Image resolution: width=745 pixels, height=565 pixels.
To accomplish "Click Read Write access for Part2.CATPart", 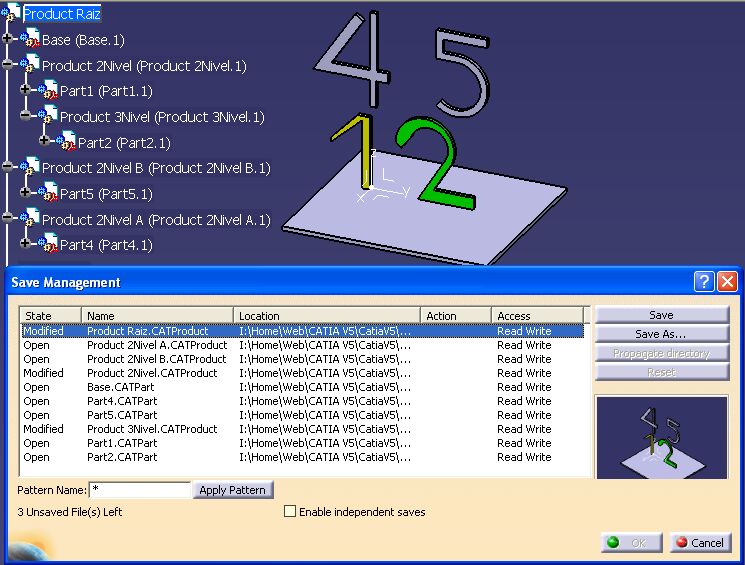I will point(524,457).
